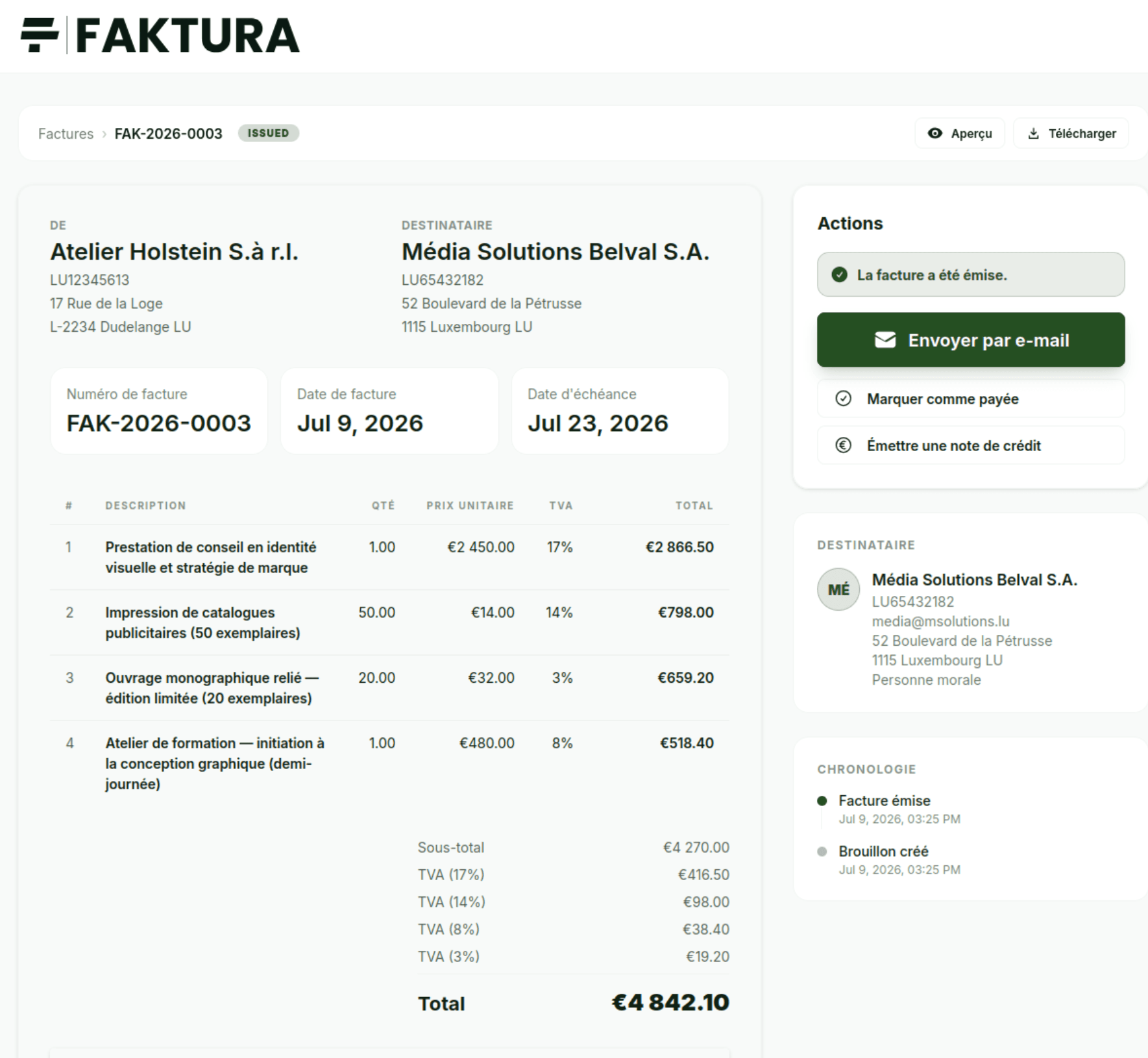Click the €518.40 line total
This screenshot has width=1148, height=1058.
pos(687,743)
